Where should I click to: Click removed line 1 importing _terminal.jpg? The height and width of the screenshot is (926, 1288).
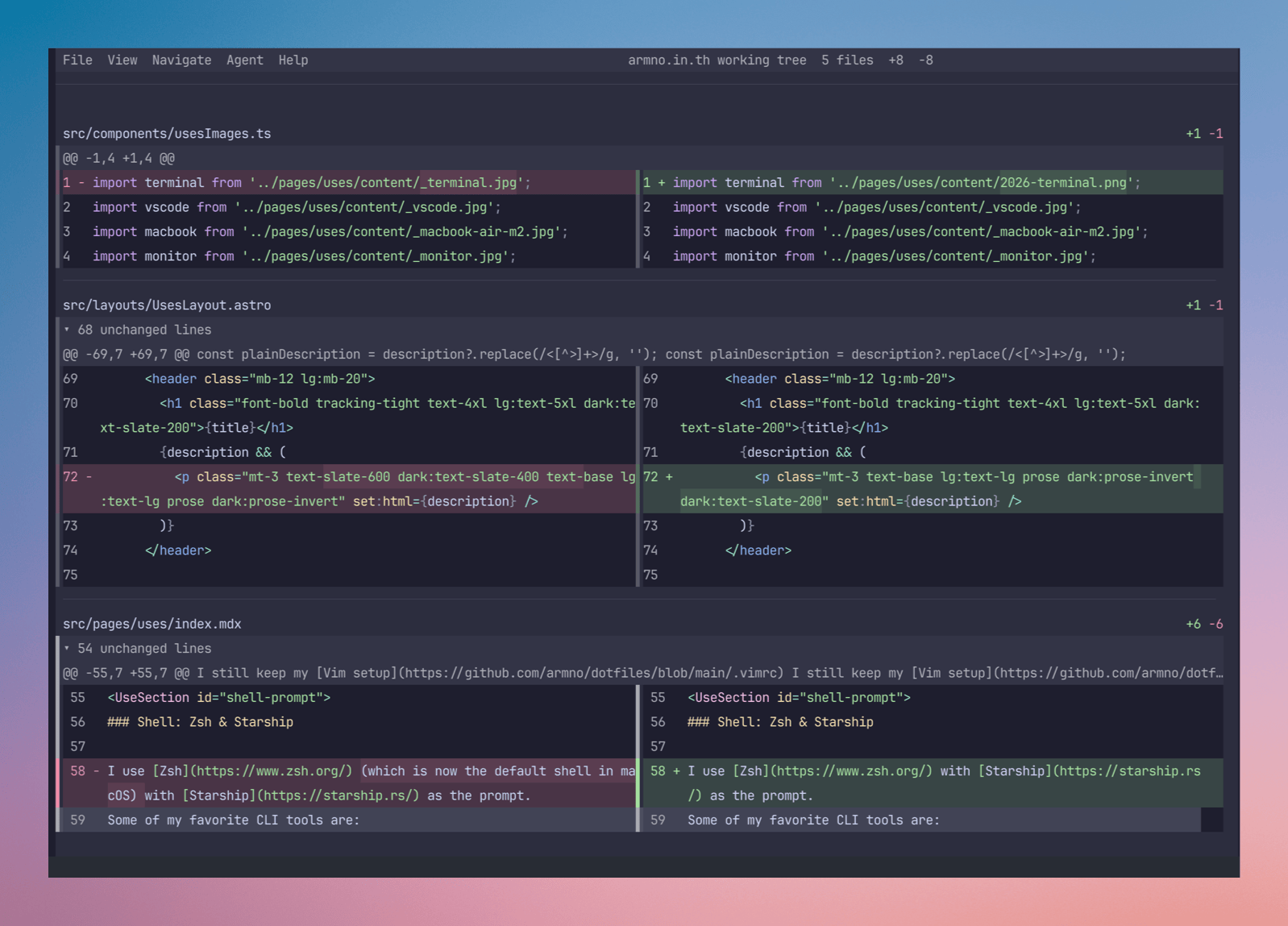(x=347, y=183)
